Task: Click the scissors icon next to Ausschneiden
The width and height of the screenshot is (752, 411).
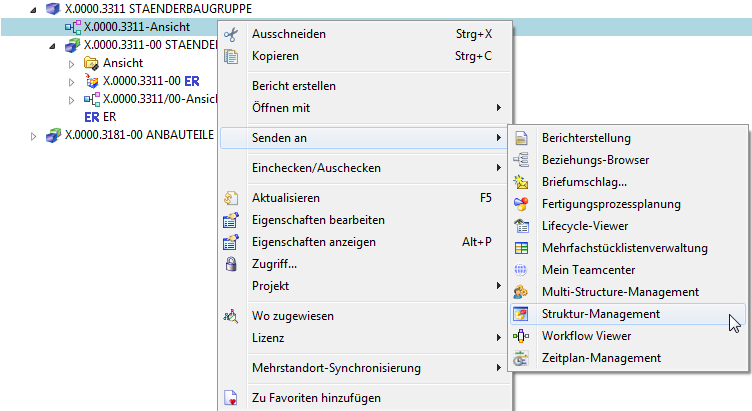Action: pos(231,34)
